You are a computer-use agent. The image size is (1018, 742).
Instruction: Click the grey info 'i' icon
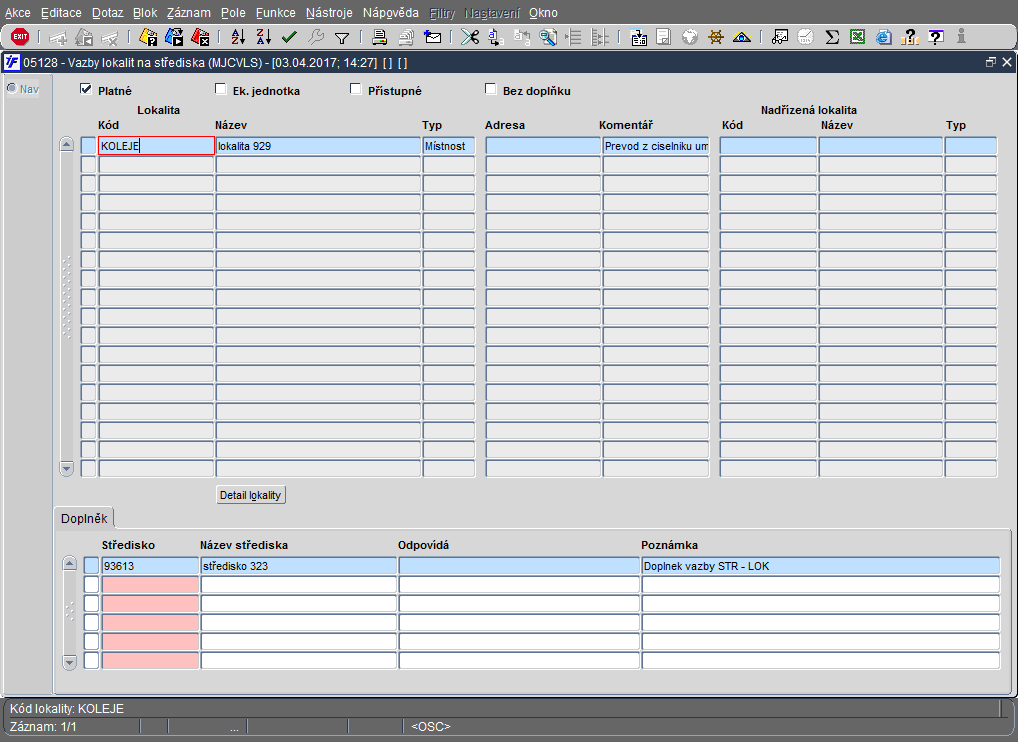click(962, 37)
